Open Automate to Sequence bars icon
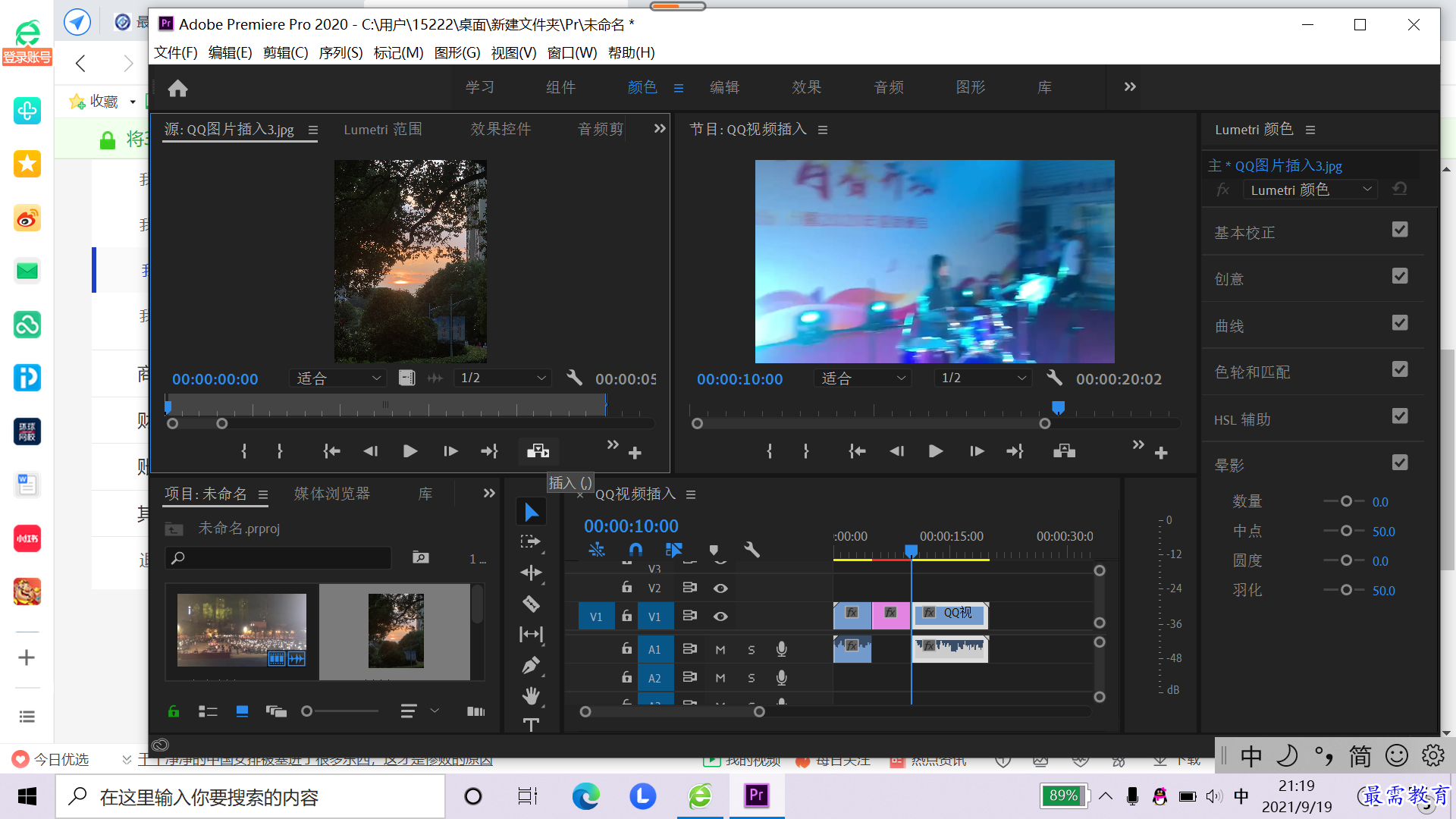 pos(475,711)
